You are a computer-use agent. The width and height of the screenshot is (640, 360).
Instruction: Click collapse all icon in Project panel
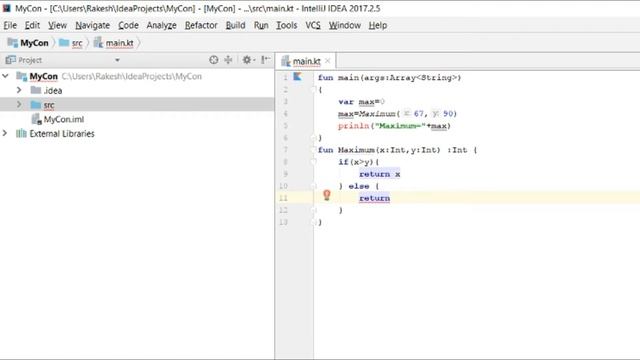click(x=228, y=60)
